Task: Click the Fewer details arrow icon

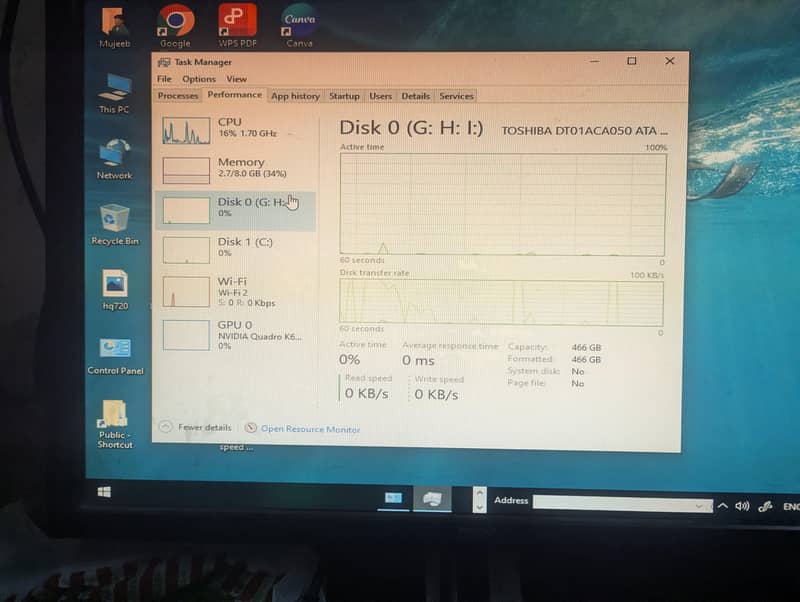Action: pyautogui.click(x=165, y=427)
